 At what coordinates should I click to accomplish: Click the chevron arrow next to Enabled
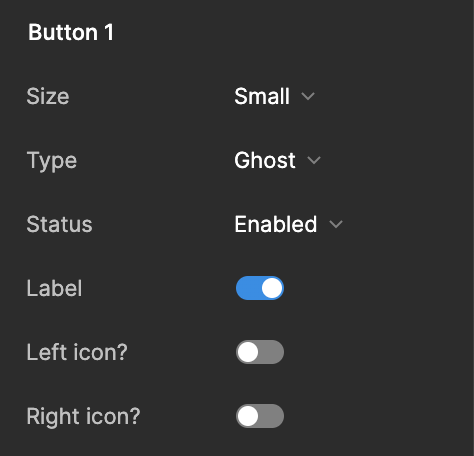coord(336,224)
